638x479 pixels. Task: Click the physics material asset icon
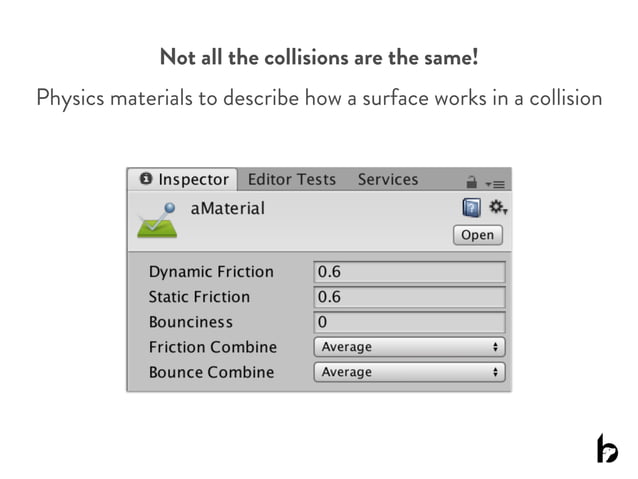point(157,221)
